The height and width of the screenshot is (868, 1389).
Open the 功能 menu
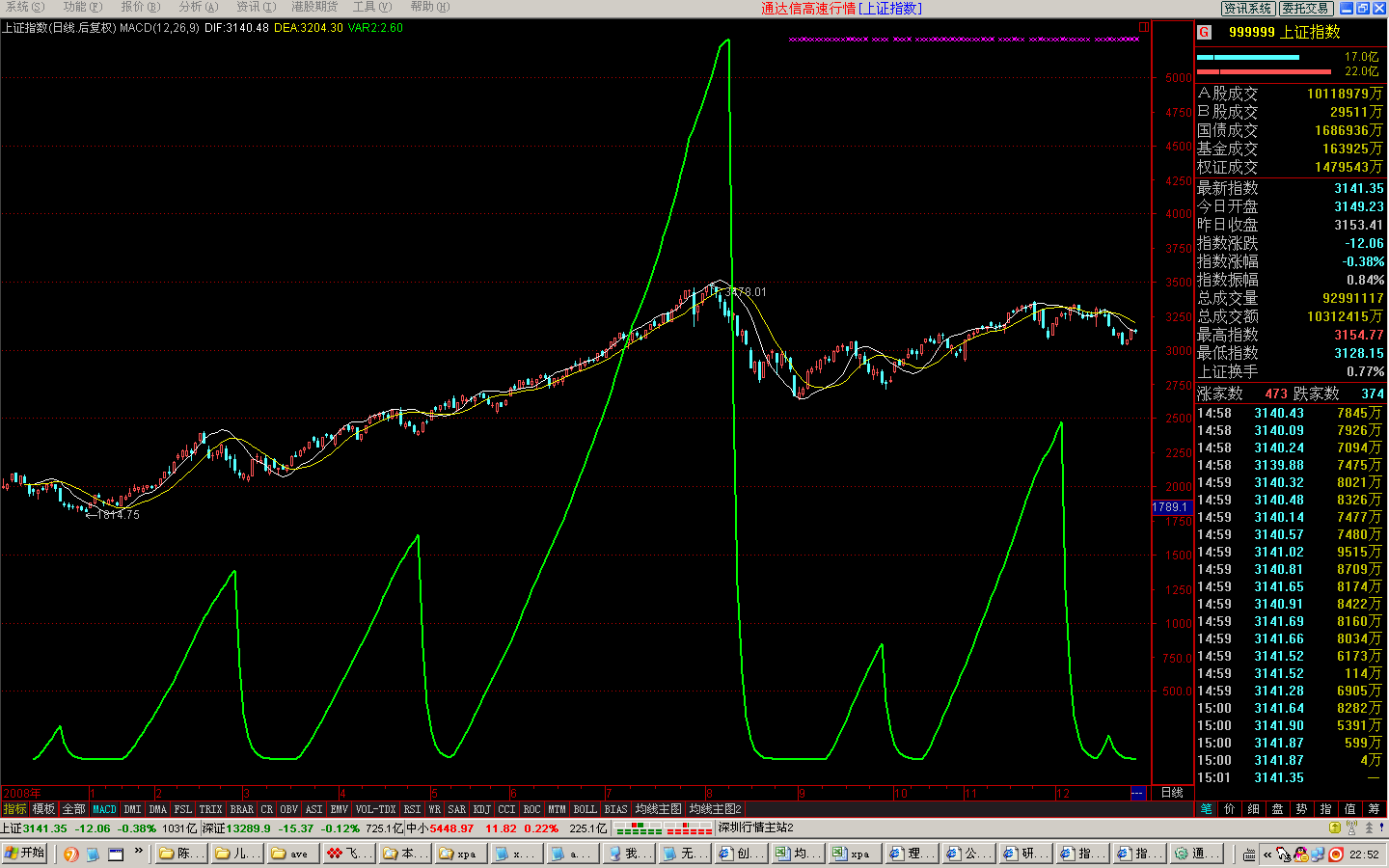(x=82, y=7)
